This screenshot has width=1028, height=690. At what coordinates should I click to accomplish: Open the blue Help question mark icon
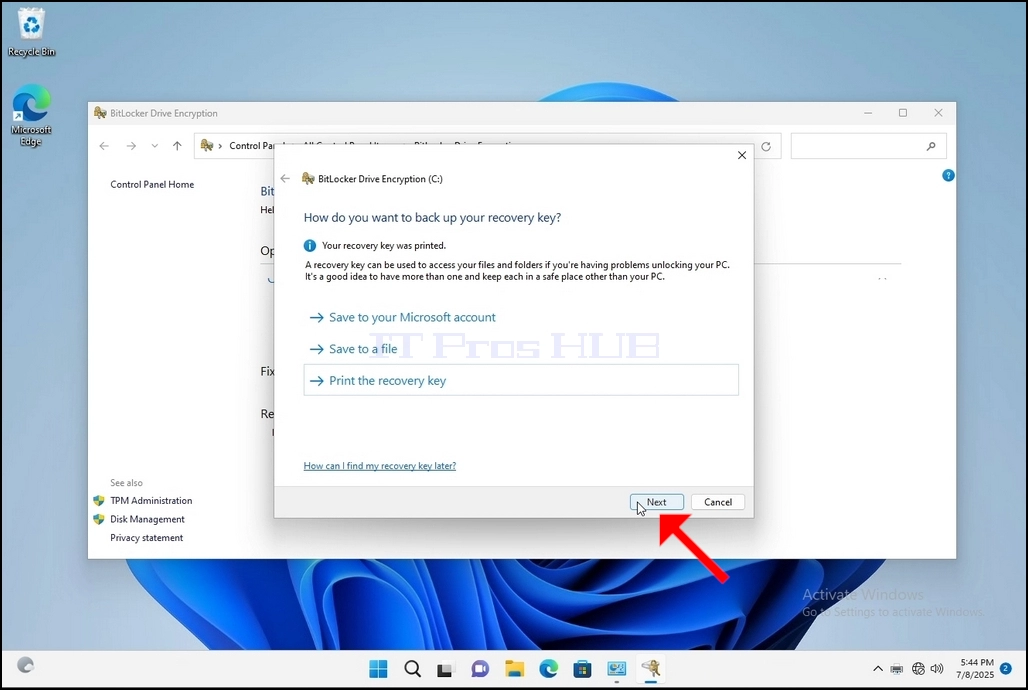948,175
